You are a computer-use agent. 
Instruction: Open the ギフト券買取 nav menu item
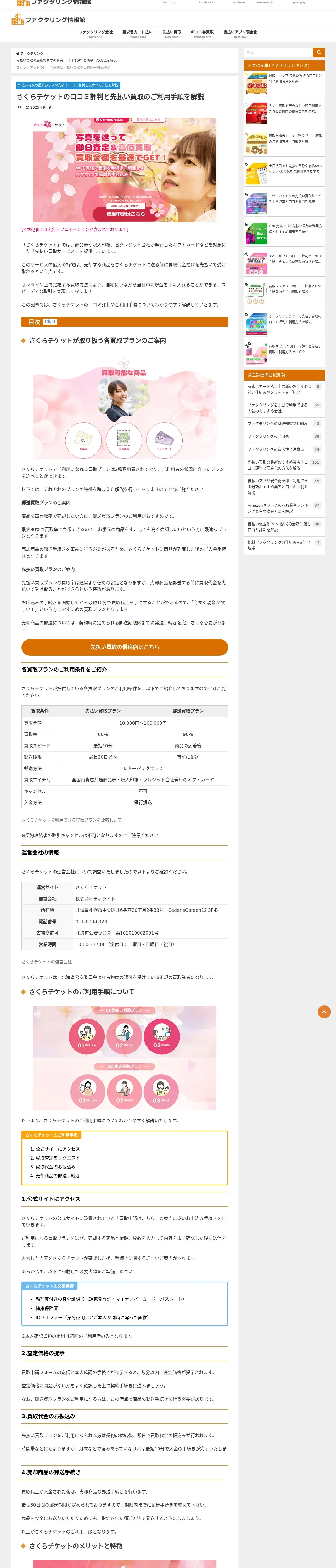click(x=202, y=33)
